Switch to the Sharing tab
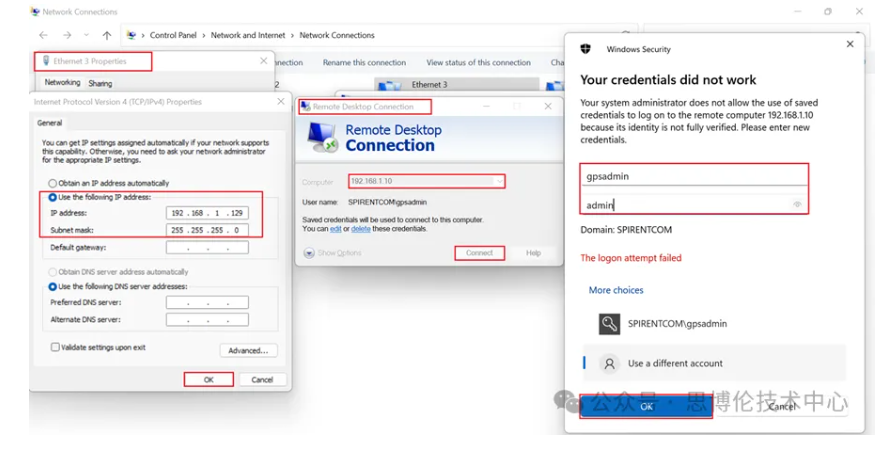The height and width of the screenshot is (457, 896). (100, 83)
